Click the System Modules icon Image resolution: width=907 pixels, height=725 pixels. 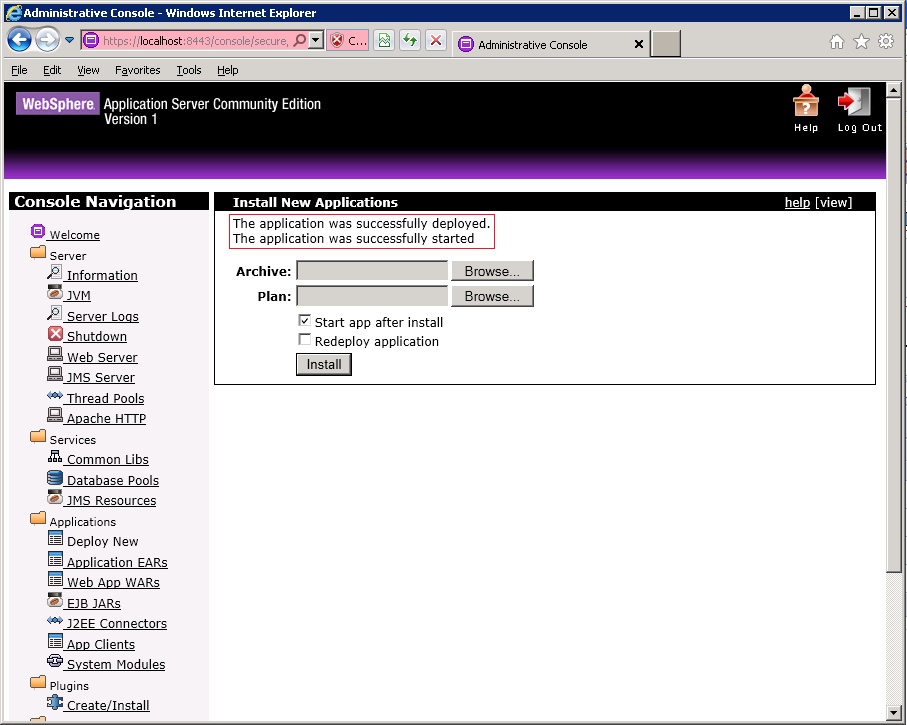[55, 661]
